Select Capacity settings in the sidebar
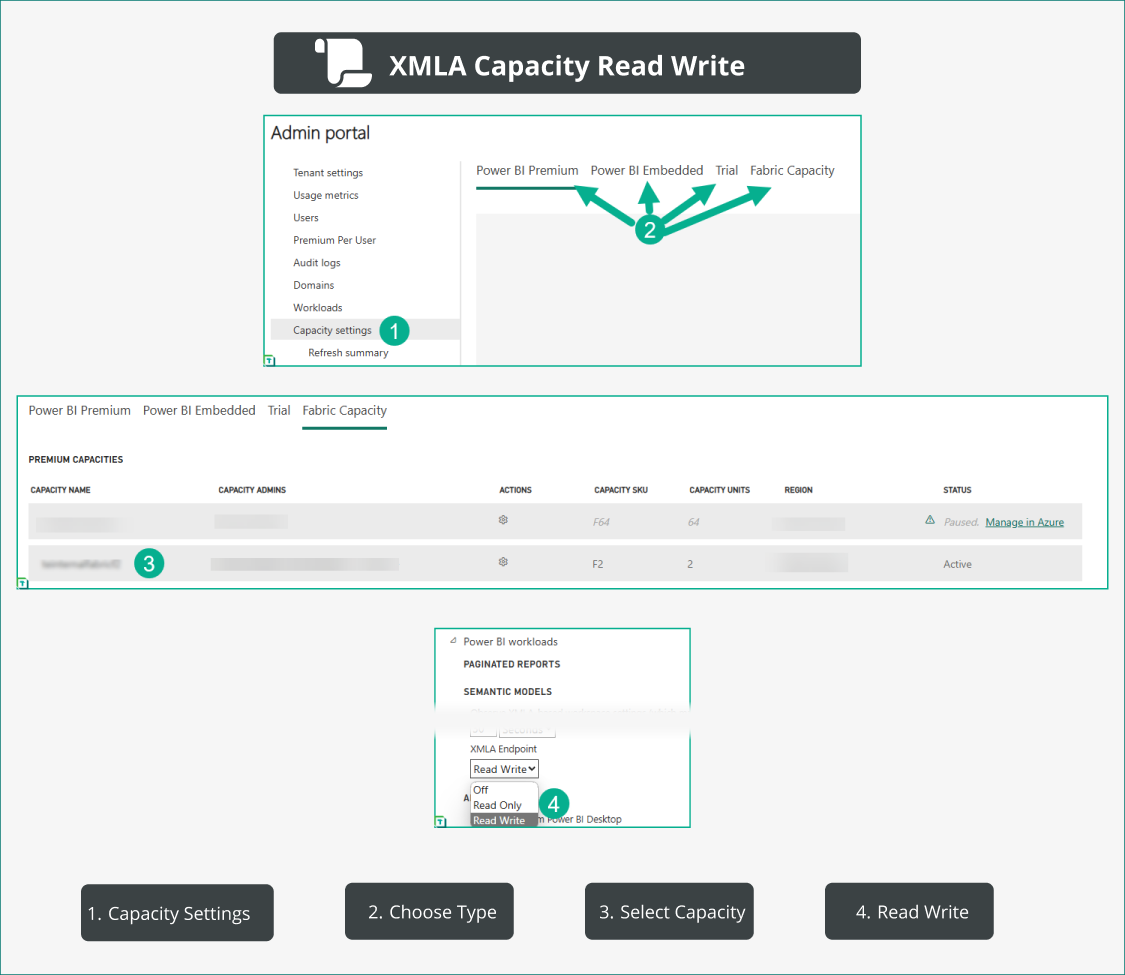 332,330
